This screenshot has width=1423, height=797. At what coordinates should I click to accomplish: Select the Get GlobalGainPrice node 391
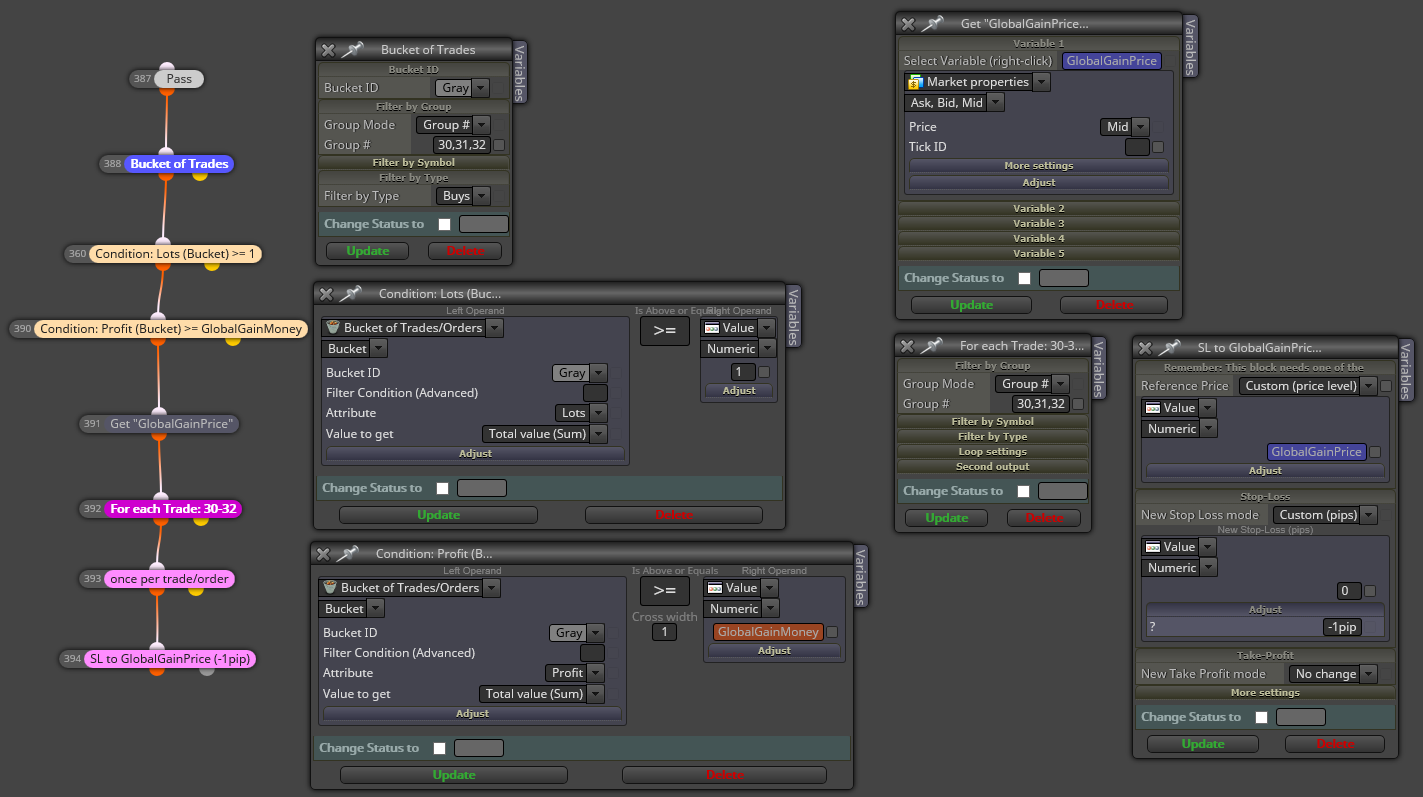coord(172,423)
